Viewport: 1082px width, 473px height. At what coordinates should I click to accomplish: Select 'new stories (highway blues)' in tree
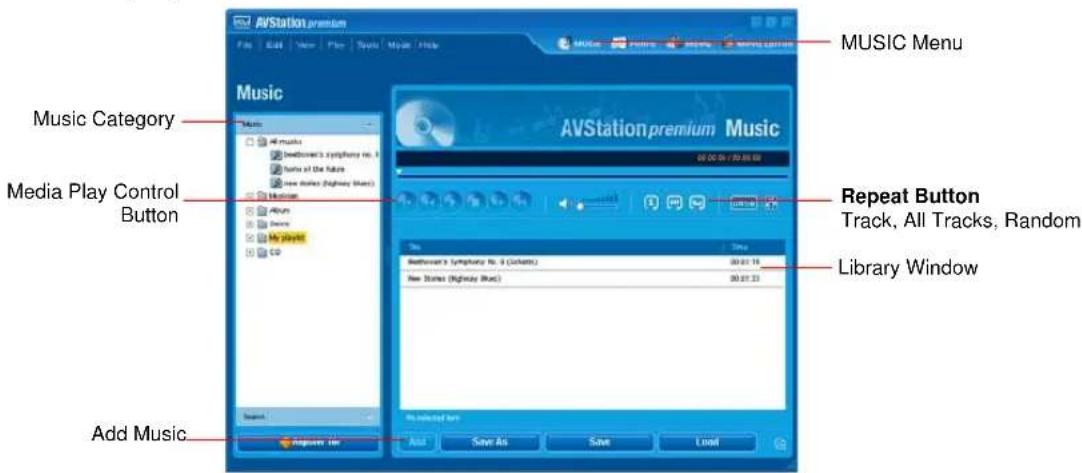pos(328,182)
